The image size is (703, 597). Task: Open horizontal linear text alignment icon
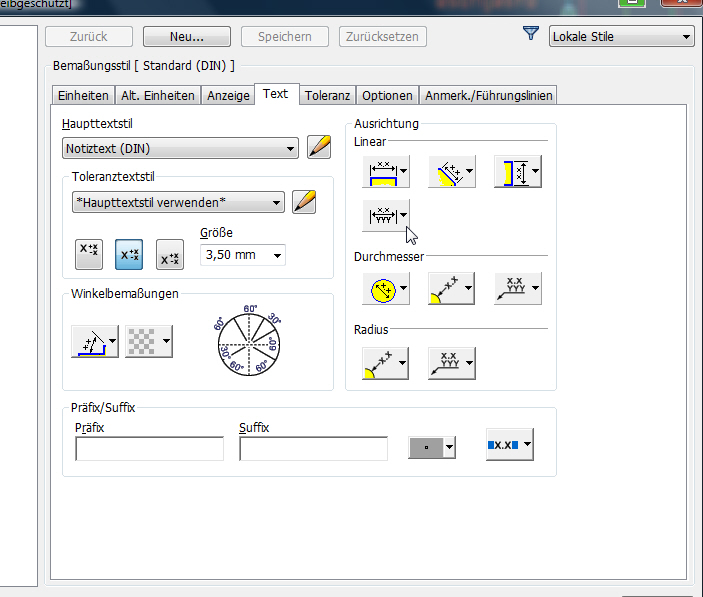[382, 172]
